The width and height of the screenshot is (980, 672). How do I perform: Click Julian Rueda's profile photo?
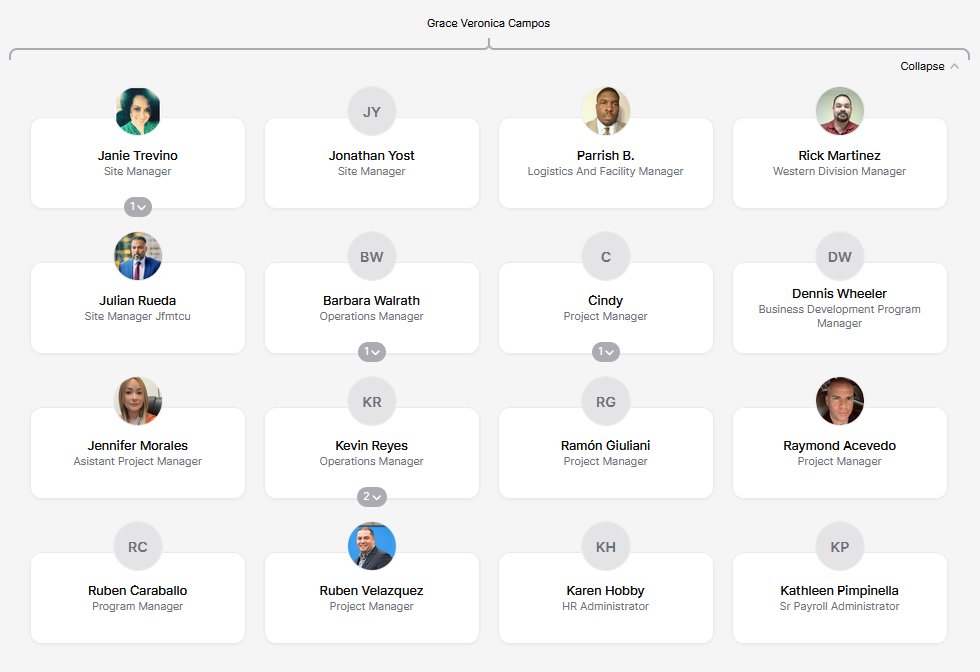click(138, 256)
